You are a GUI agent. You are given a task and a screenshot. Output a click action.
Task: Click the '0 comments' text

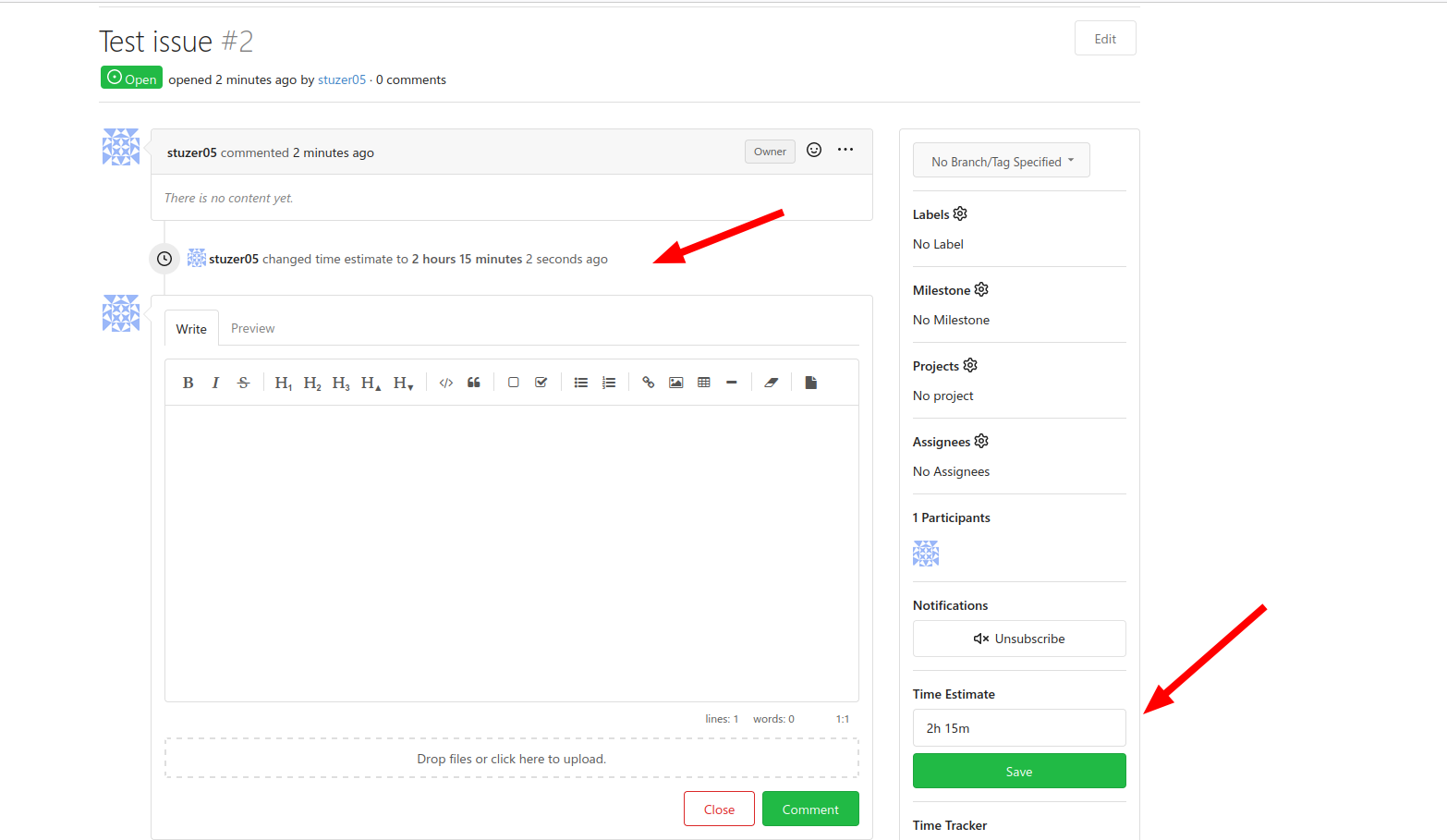411,79
